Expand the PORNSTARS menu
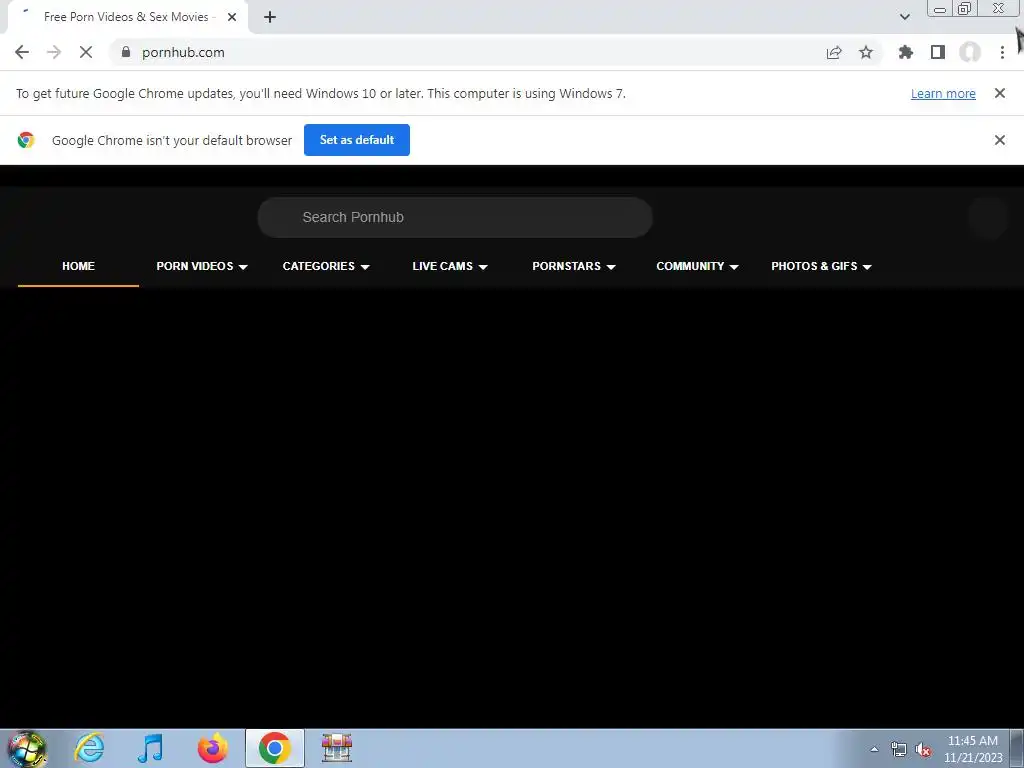This screenshot has width=1024, height=768. click(x=574, y=266)
